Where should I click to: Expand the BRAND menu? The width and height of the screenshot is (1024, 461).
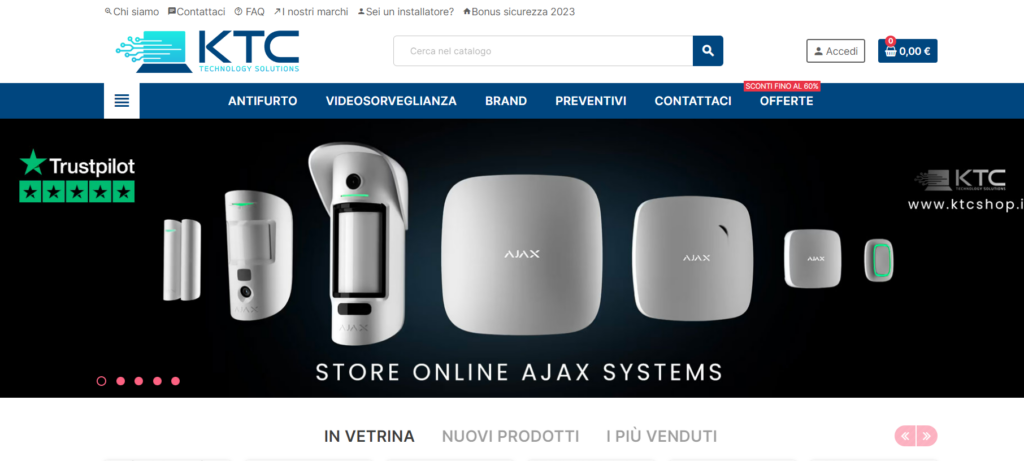pyautogui.click(x=506, y=101)
